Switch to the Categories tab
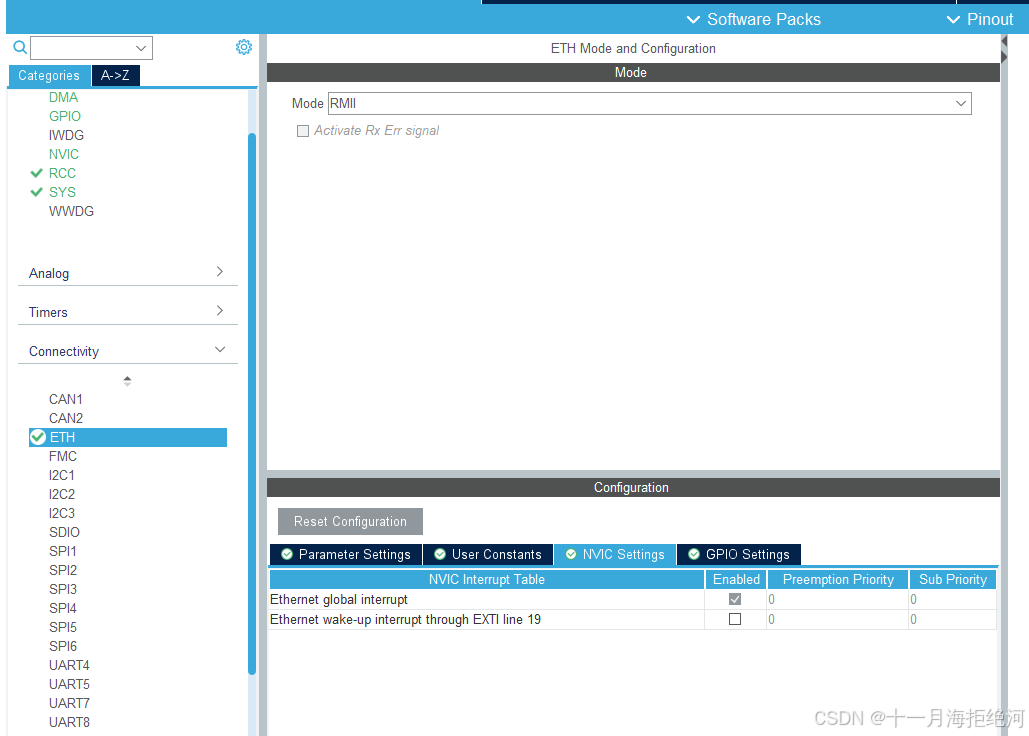The height and width of the screenshot is (736, 1029). (49, 75)
